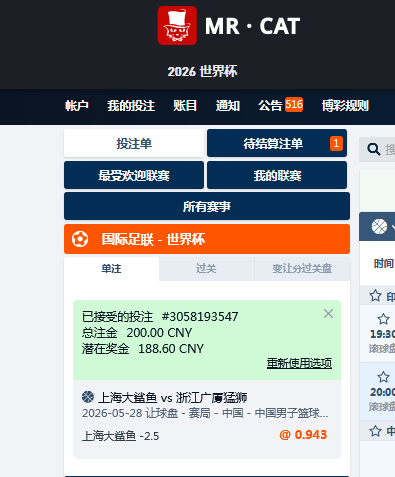Star the first league header row
The height and width of the screenshot is (477, 395).
pyautogui.click(x=375, y=296)
